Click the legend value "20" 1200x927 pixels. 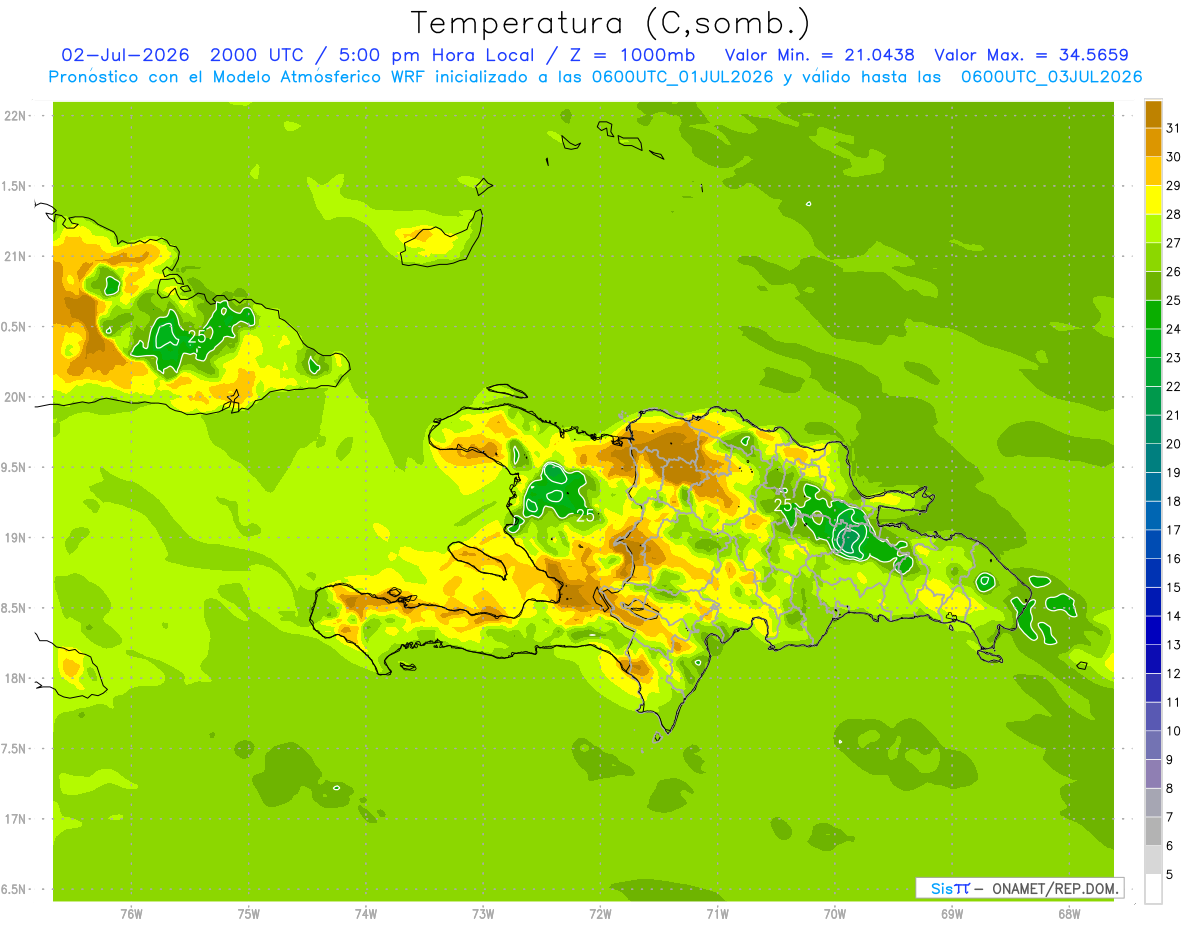(x=1174, y=444)
